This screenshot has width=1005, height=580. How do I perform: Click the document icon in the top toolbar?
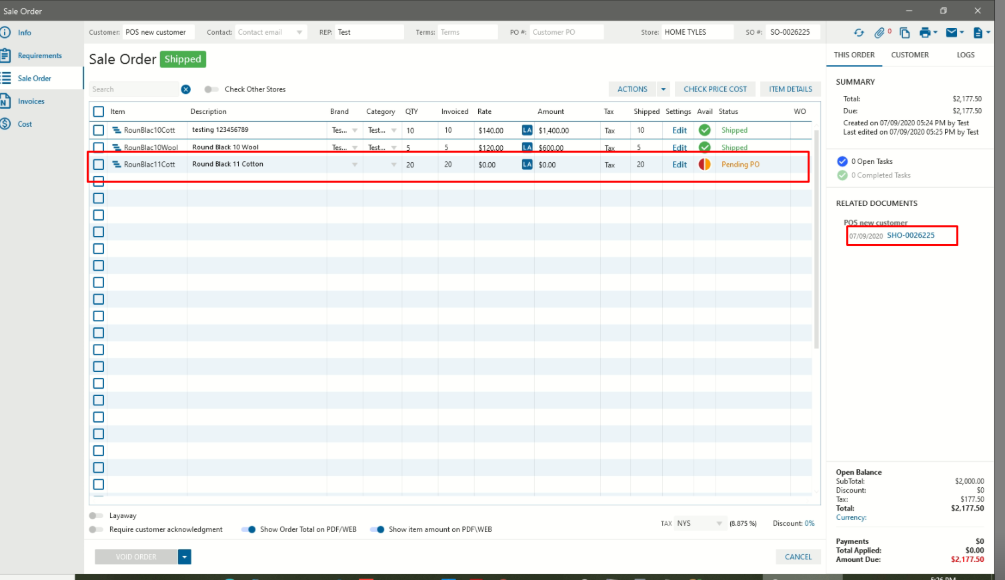[978, 33]
